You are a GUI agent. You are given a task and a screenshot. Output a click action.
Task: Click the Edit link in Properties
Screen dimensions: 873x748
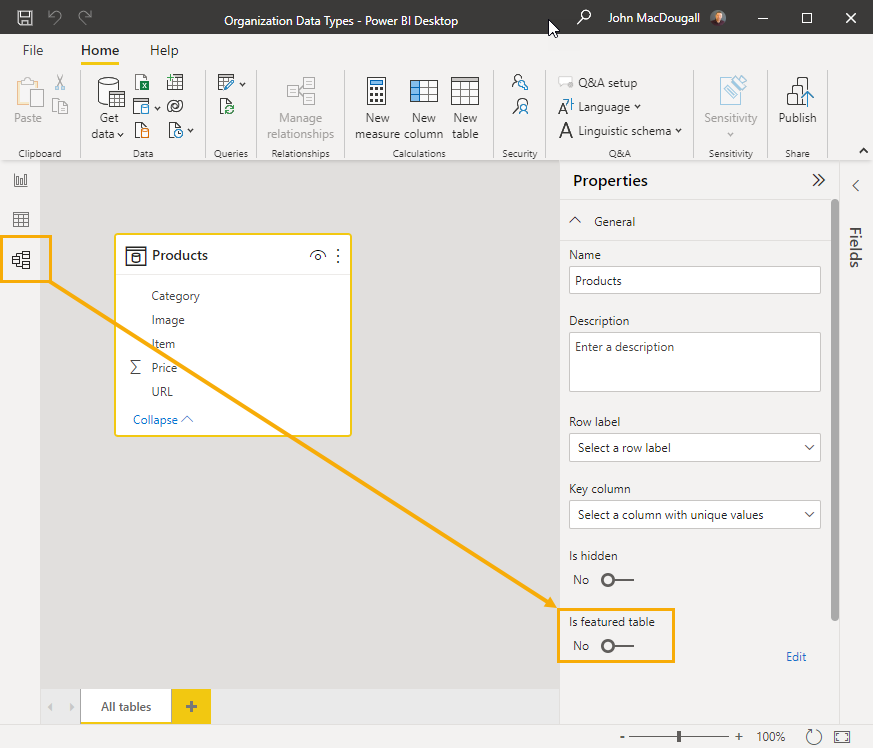pos(796,657)
